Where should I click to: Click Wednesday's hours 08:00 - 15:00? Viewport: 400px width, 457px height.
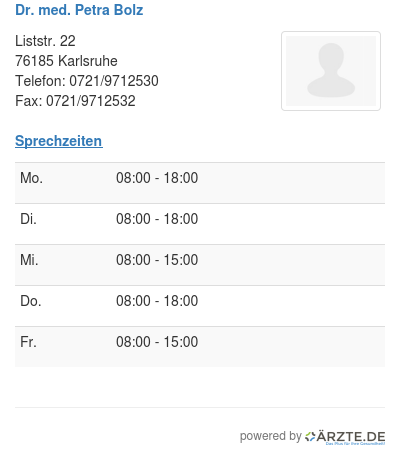[x=157, y=260]
